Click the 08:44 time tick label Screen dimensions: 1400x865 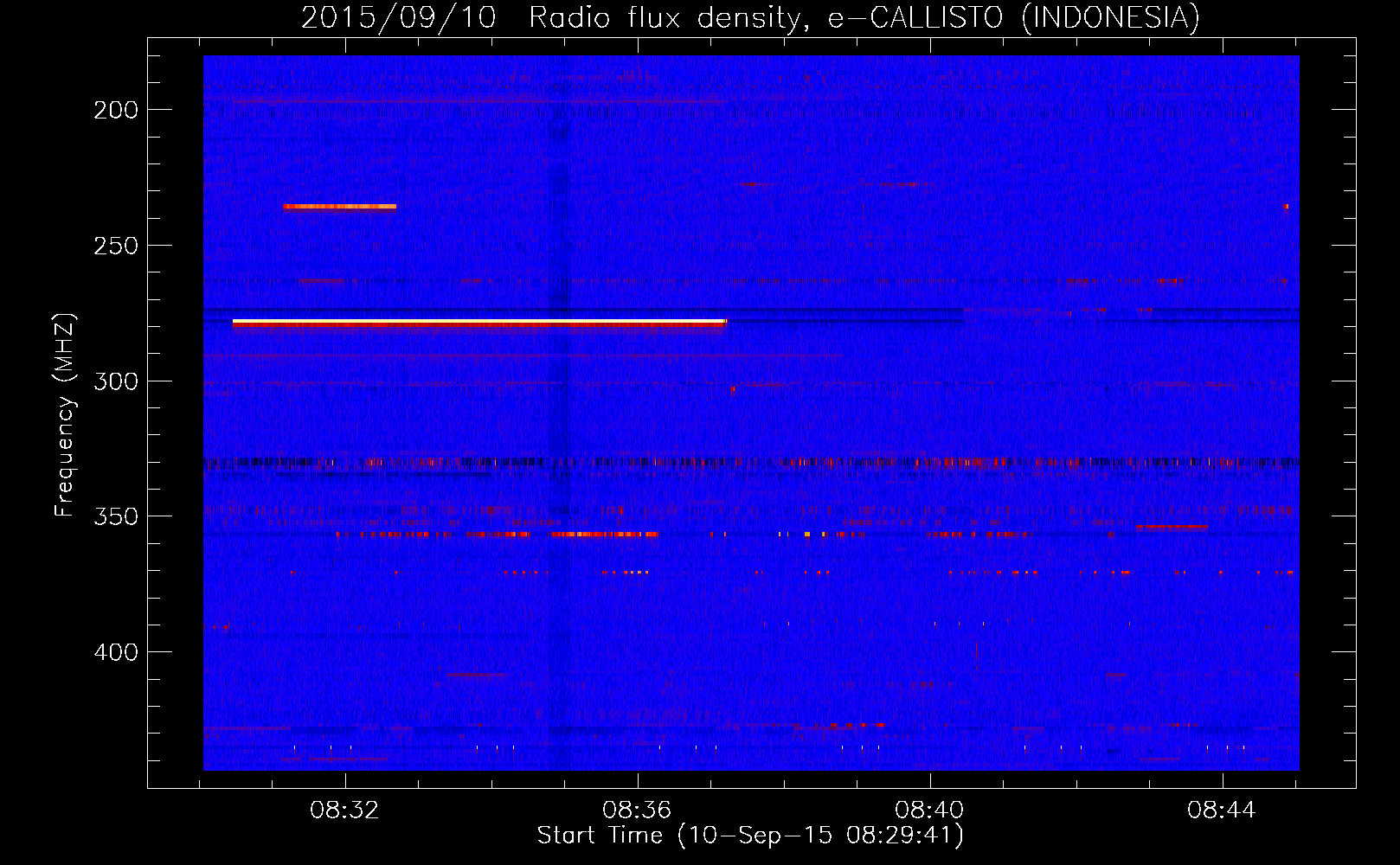coord(1222,811)
